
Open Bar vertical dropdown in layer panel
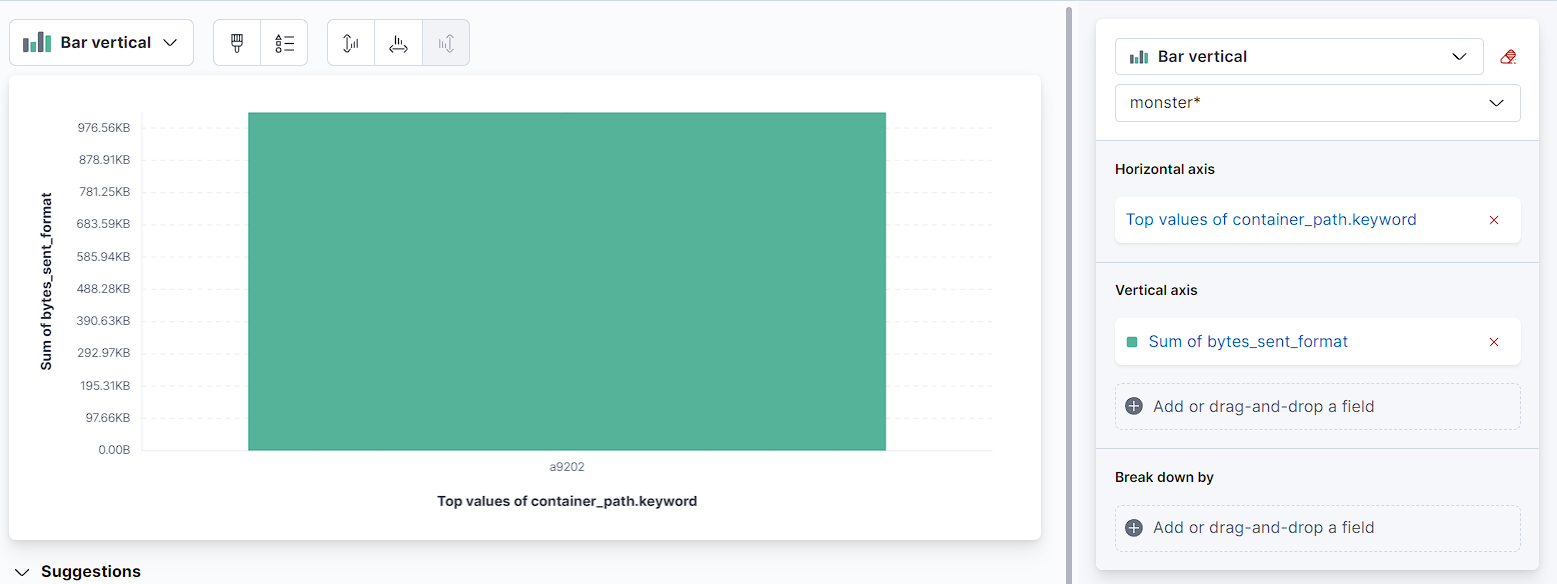click(1298, 57)
